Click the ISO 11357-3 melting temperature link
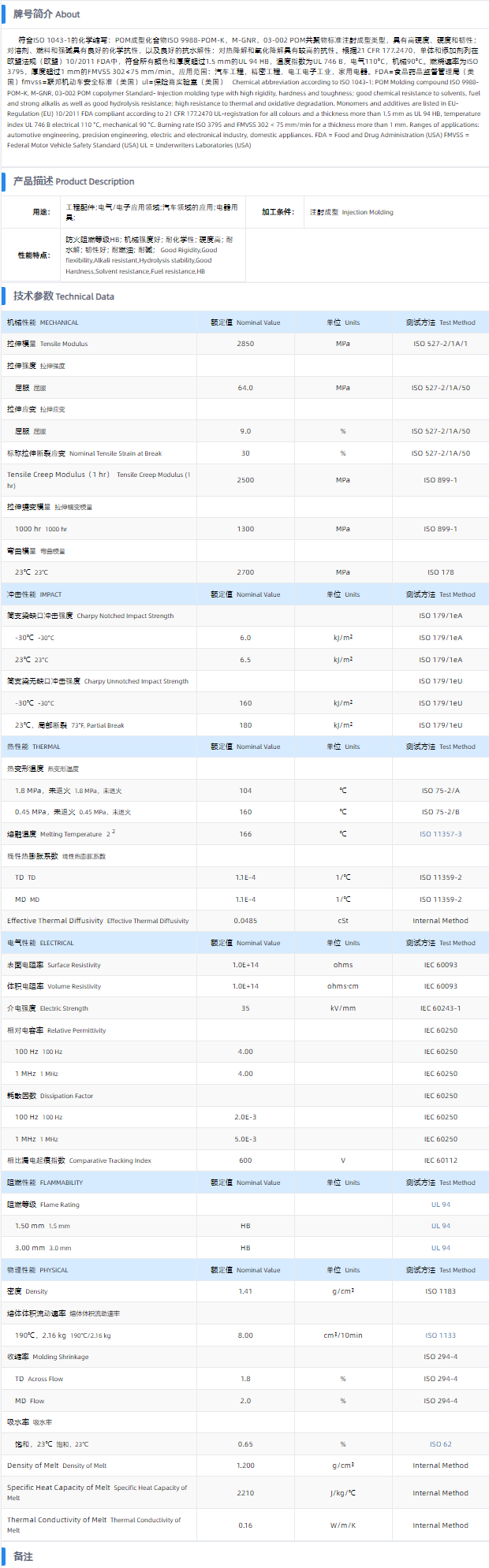The image size is (489, 1568). (440, 834)
